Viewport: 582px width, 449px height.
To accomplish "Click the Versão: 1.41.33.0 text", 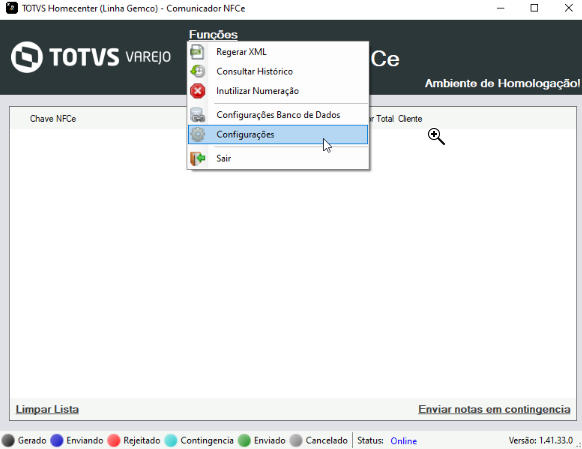I will [540, 440].
